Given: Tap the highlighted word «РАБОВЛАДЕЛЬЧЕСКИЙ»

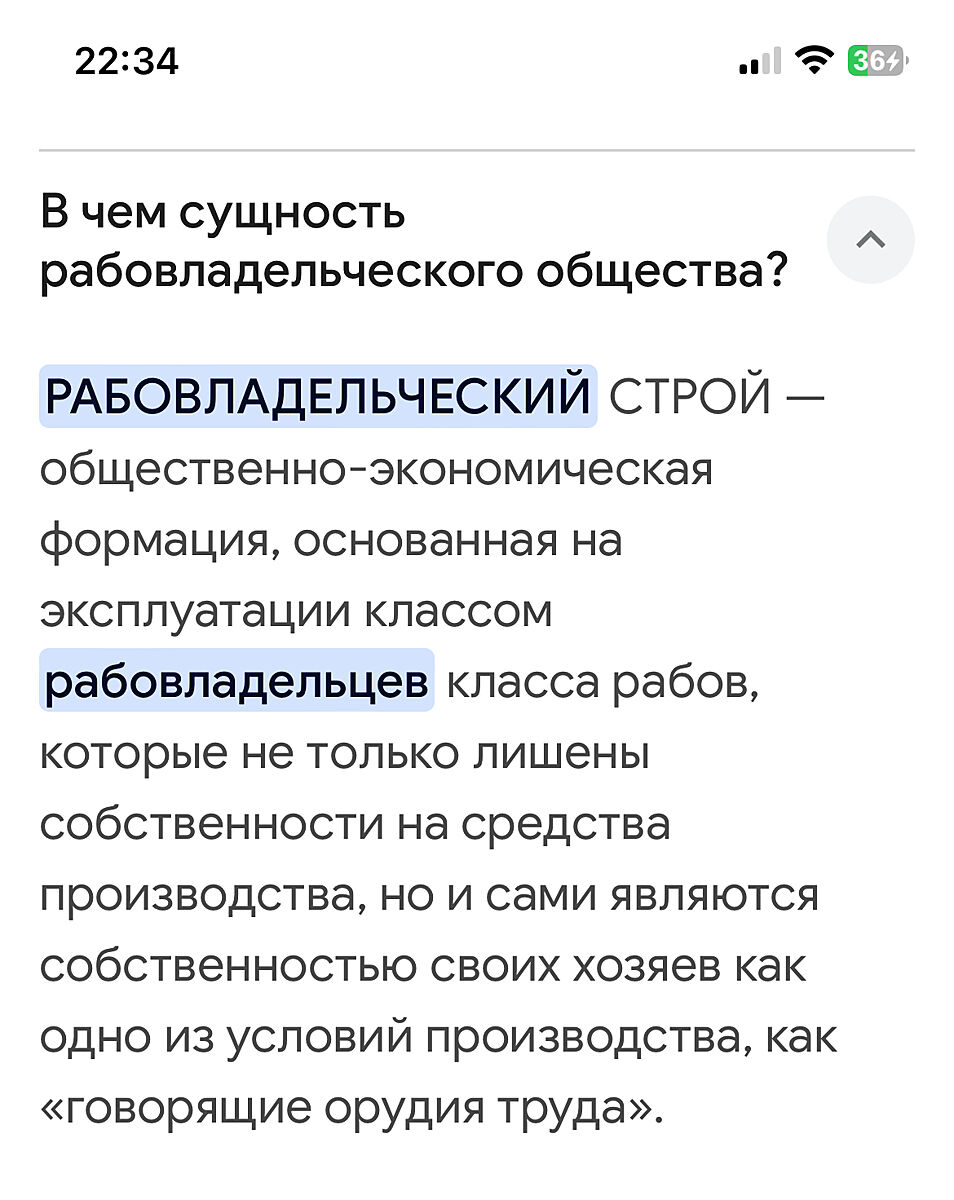Looking at the screenshot, I should [x=318, y=397].
